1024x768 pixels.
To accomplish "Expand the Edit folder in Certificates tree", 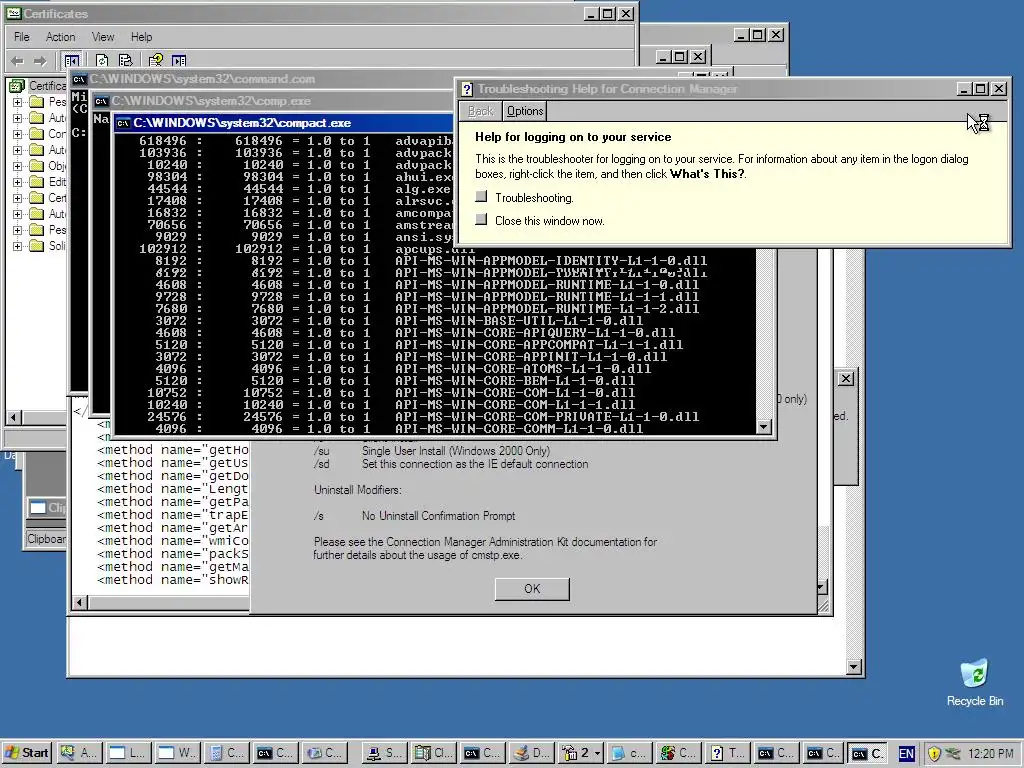I will click(18, 182).
